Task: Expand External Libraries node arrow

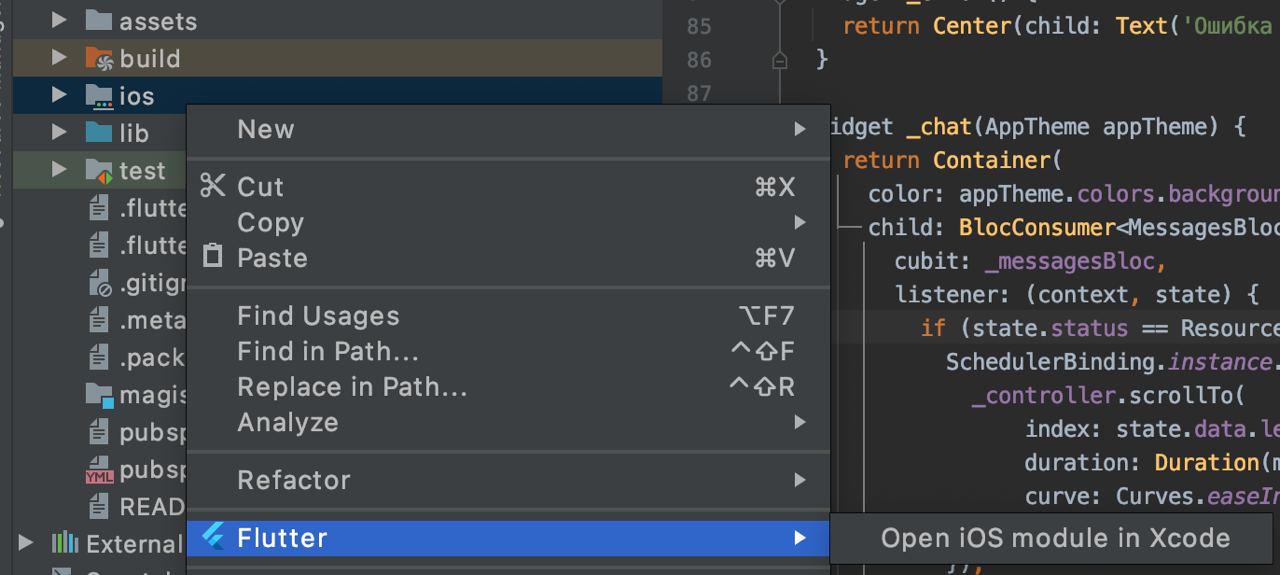Action: (27, 544)
